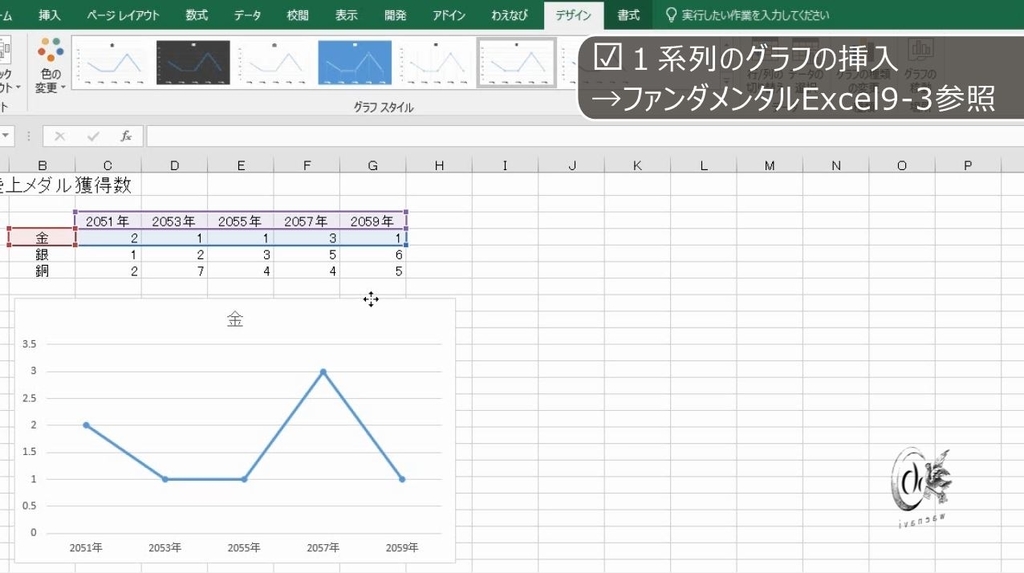Select column C header
This screenshot has height=573, width=1024.
pos(108,165)
